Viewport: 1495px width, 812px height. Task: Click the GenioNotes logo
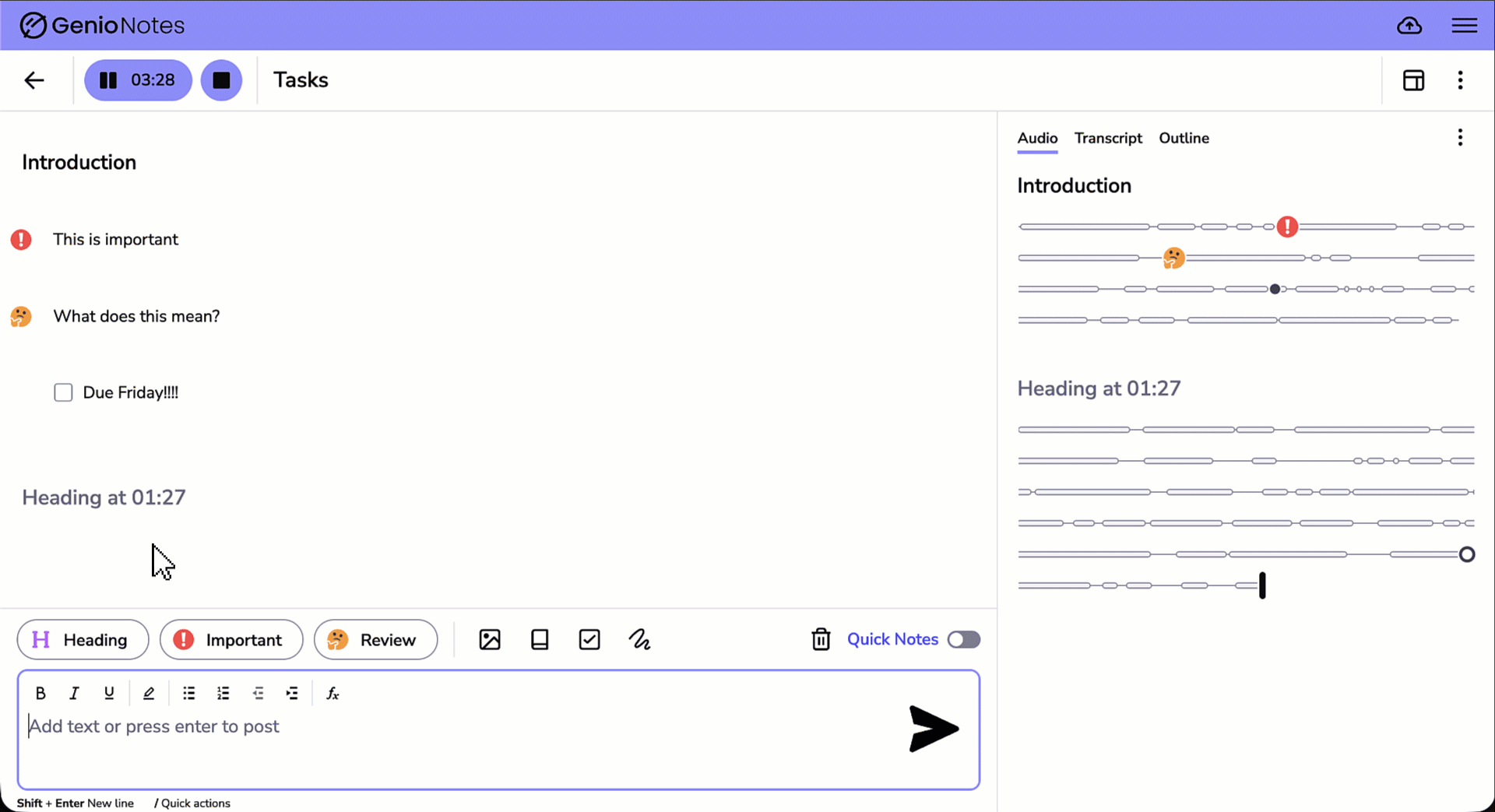point(102,26)
